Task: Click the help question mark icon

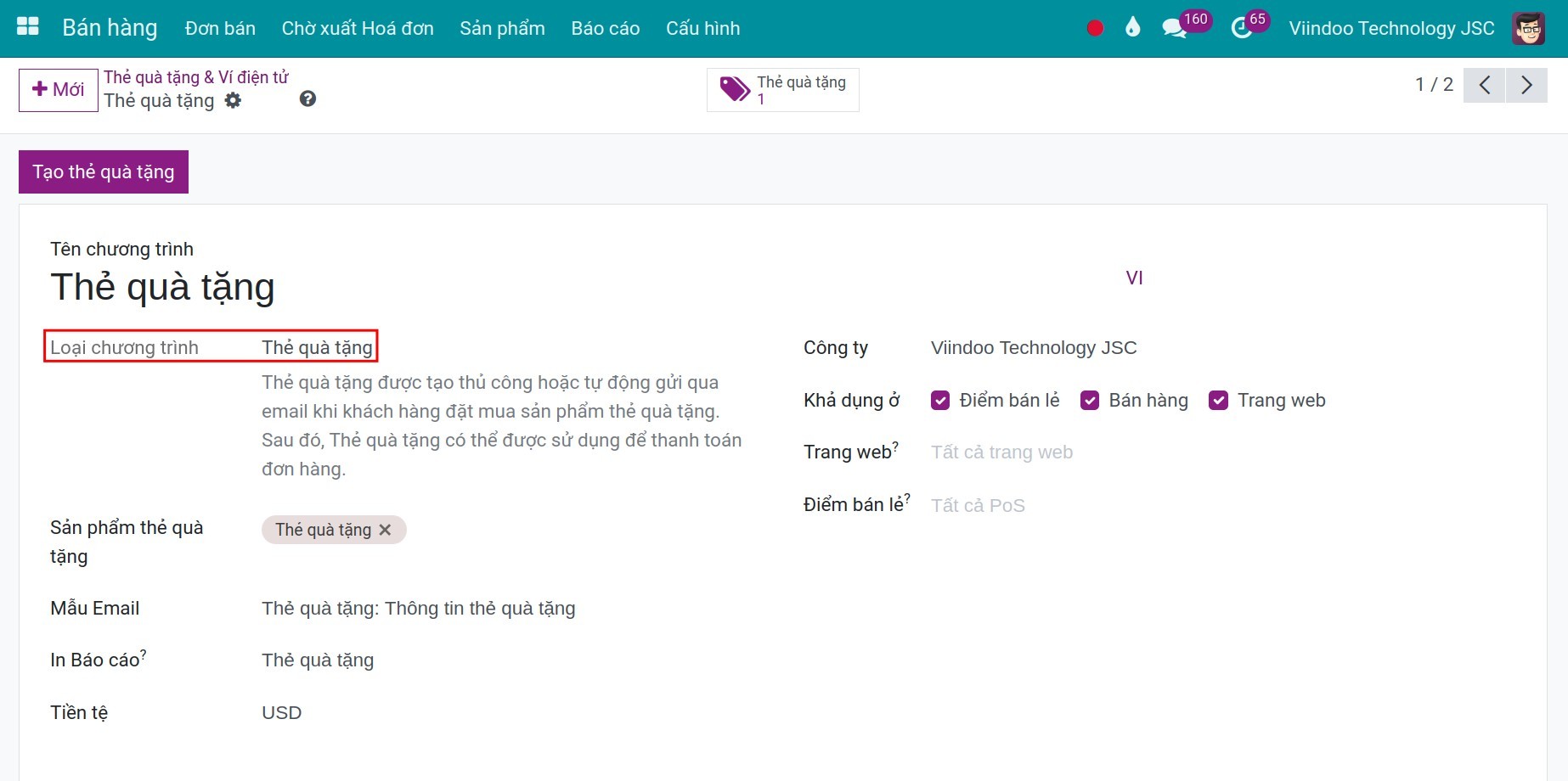Action: tap(307, 99)
